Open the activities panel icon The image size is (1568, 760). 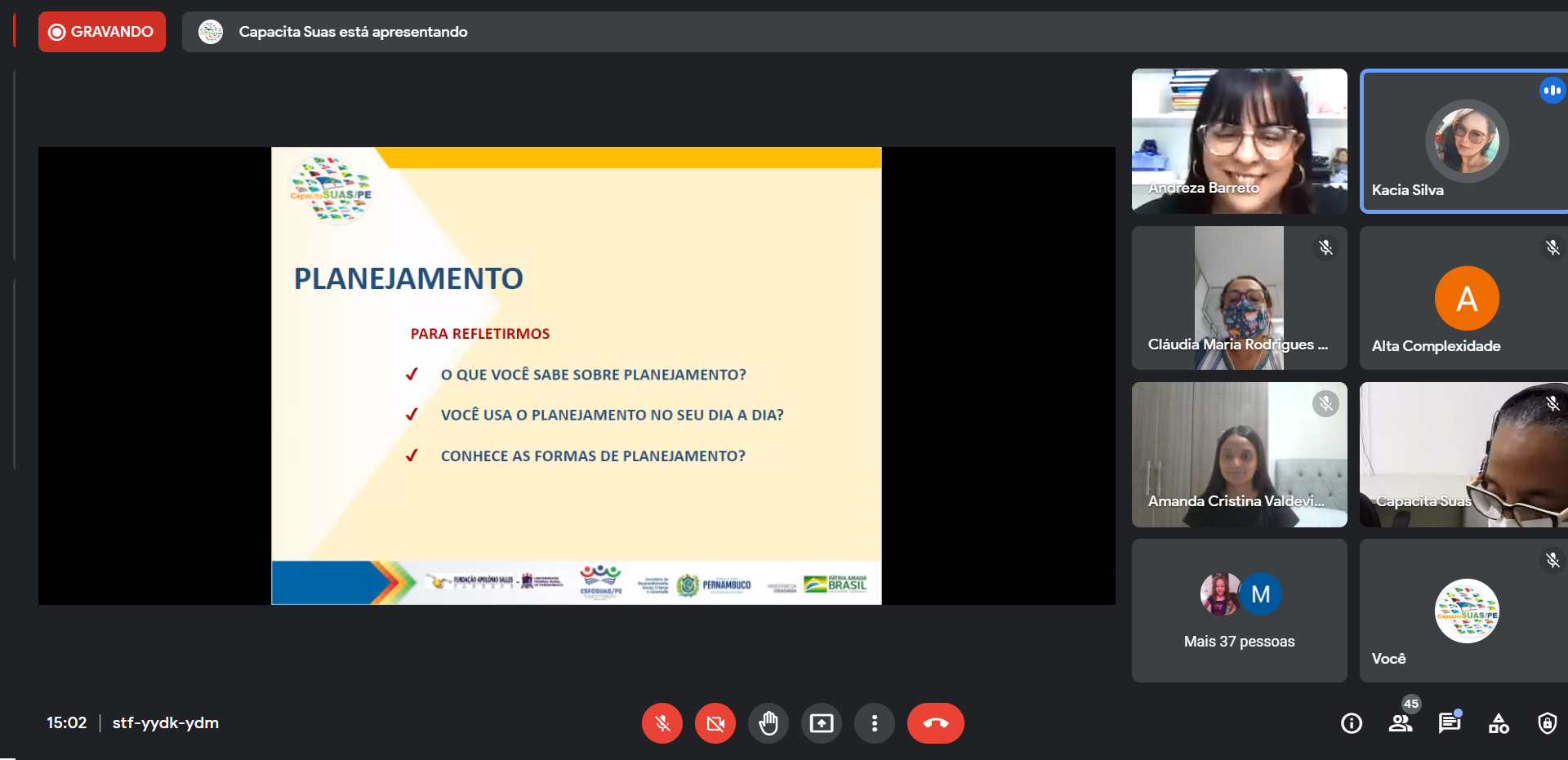(1499, 723)
